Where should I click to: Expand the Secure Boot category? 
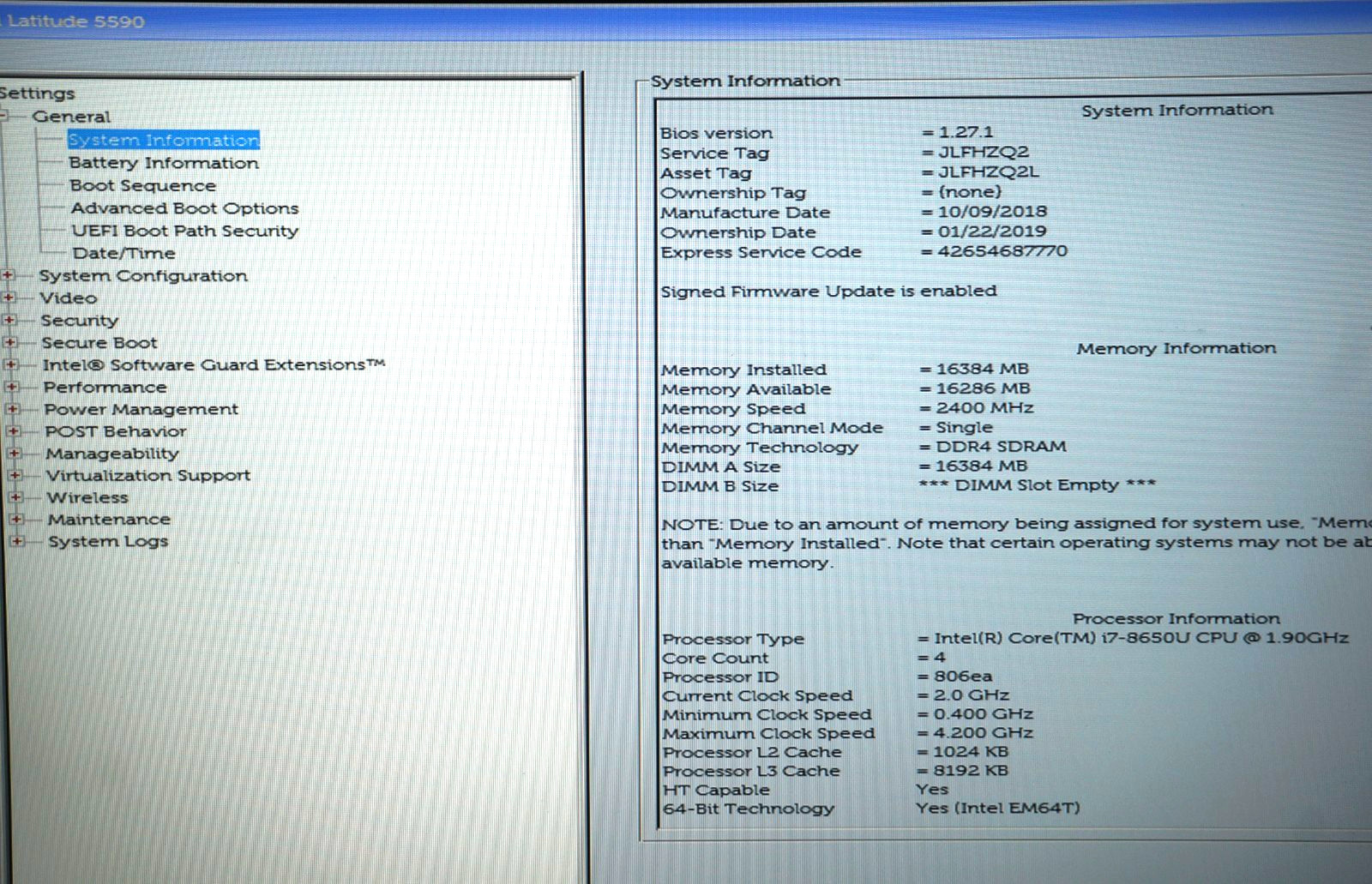pos(10,342)
